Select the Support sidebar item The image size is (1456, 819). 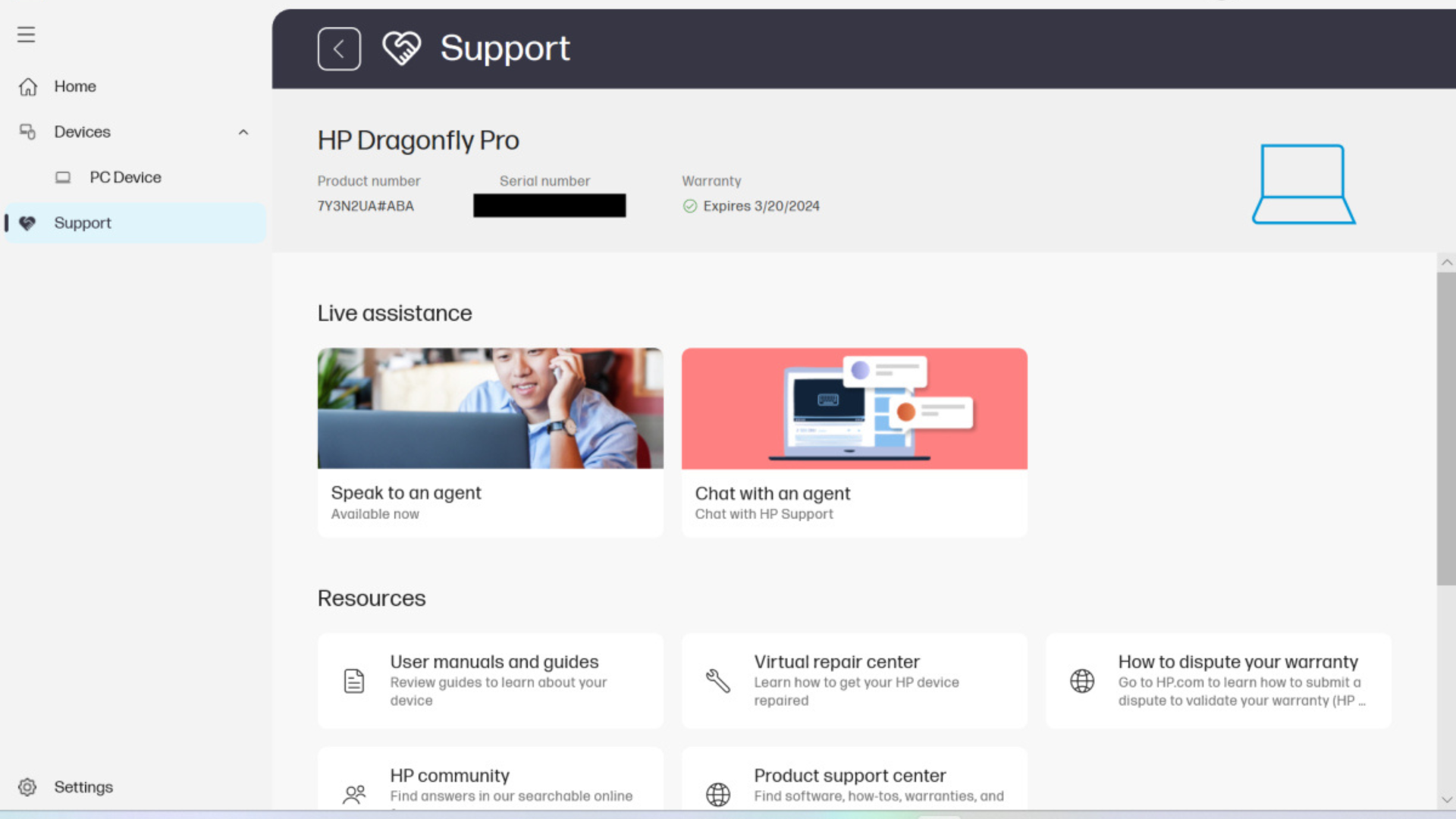(83, 223)
